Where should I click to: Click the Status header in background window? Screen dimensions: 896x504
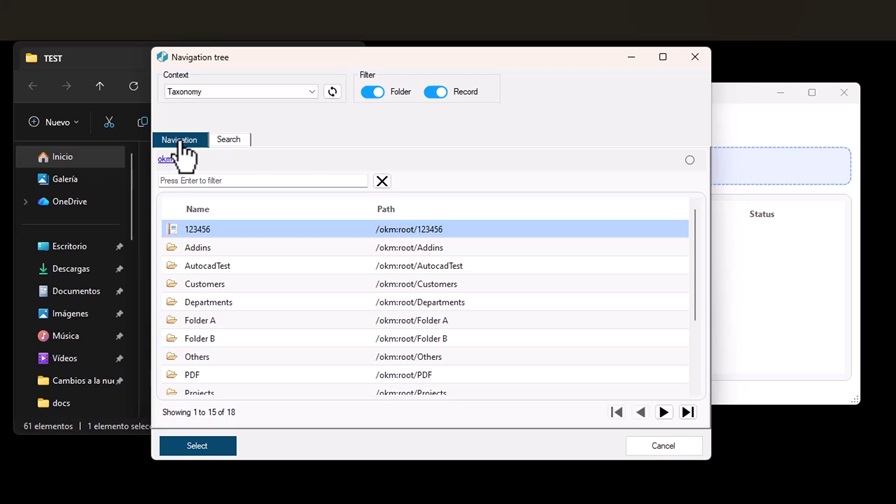coord(762,214)
